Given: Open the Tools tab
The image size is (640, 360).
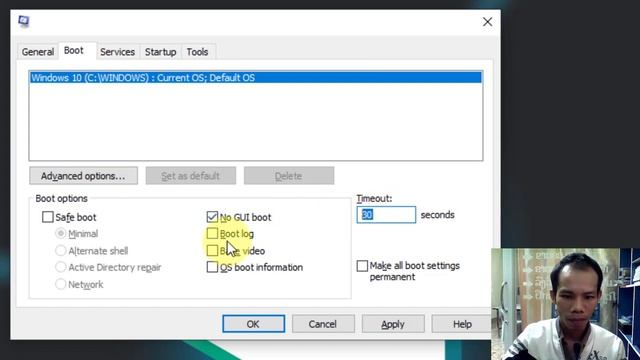Looking at the screenshot, I should [198, 52].
